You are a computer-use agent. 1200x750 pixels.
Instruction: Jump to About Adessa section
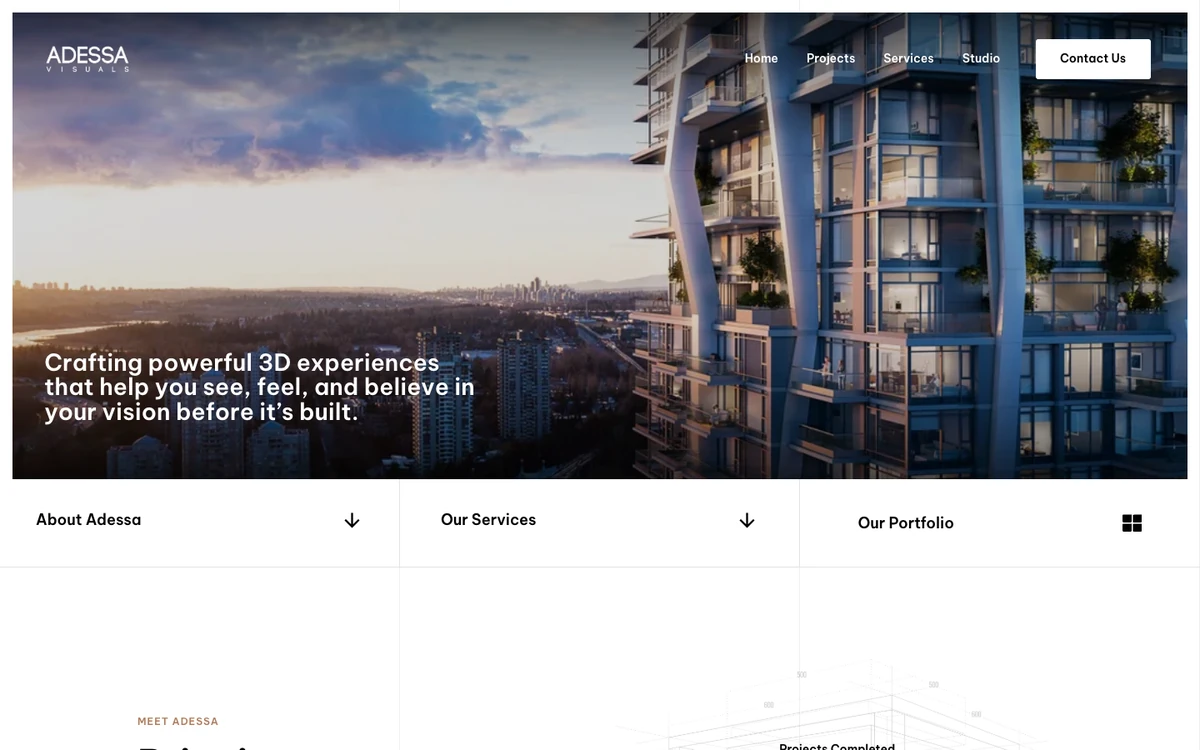click(89, 520)
